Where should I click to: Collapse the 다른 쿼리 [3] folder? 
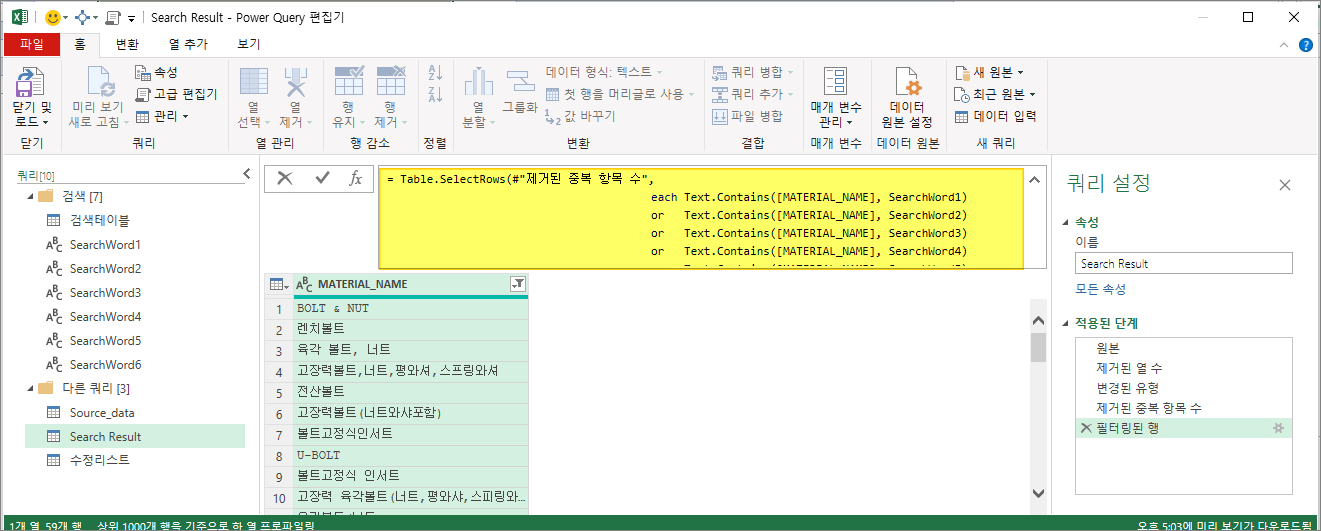(29, 388)
